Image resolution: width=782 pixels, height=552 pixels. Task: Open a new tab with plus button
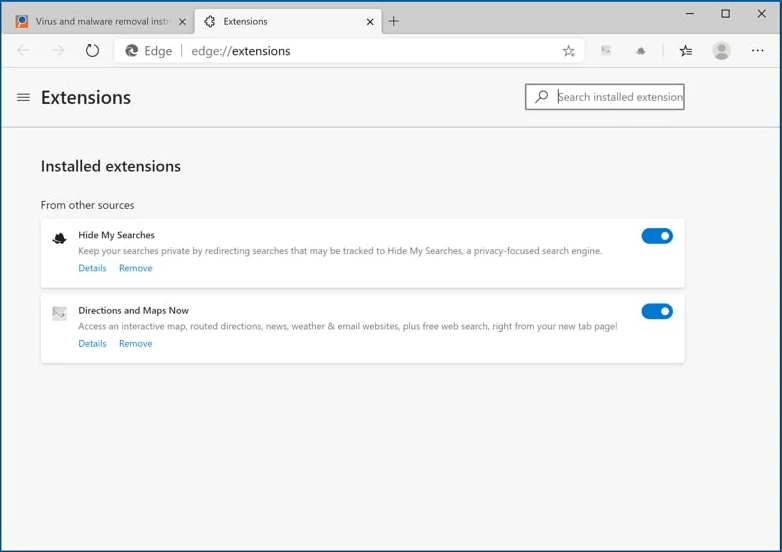[394, 21]
